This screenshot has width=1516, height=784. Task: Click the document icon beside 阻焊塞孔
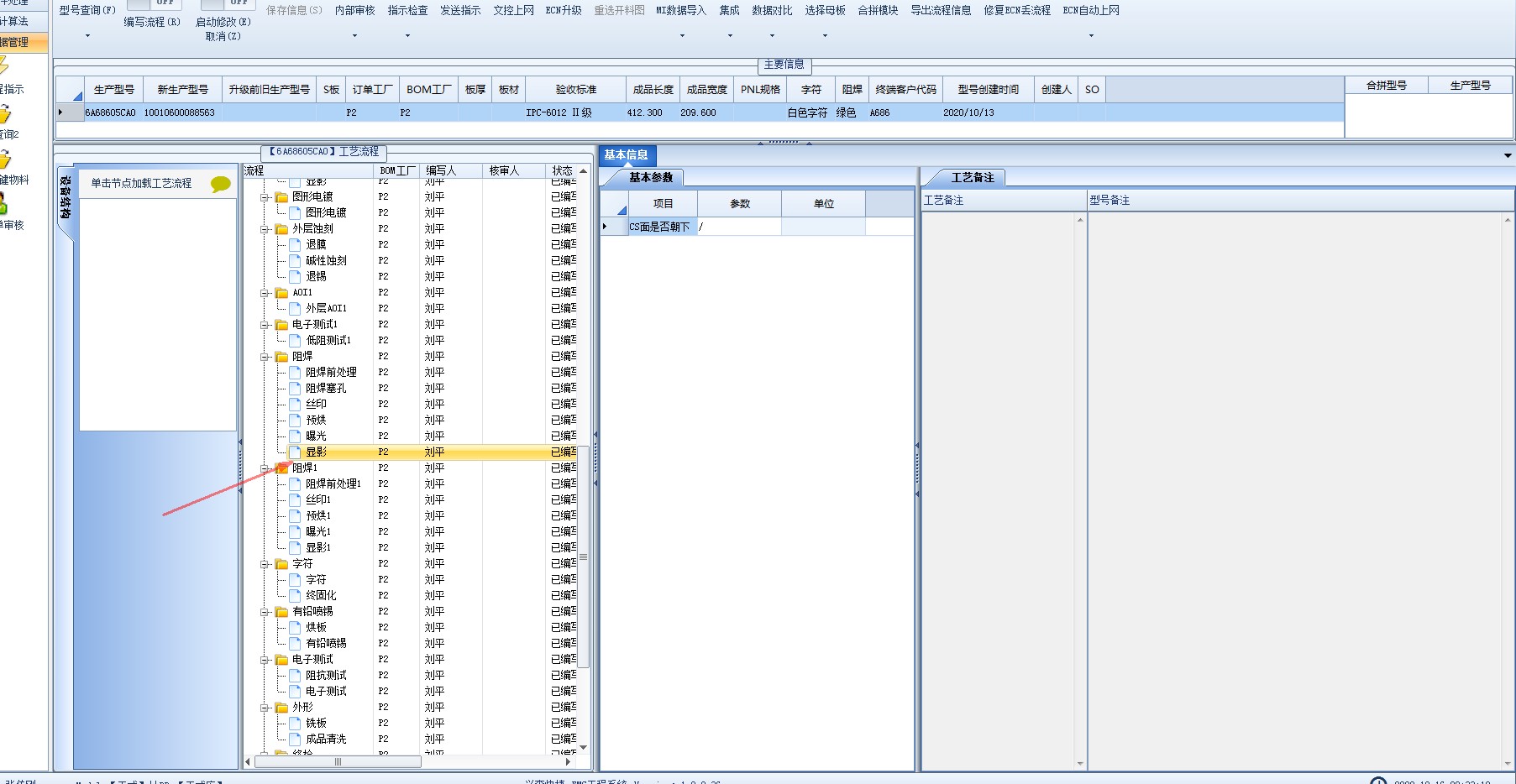click(295, 388)
